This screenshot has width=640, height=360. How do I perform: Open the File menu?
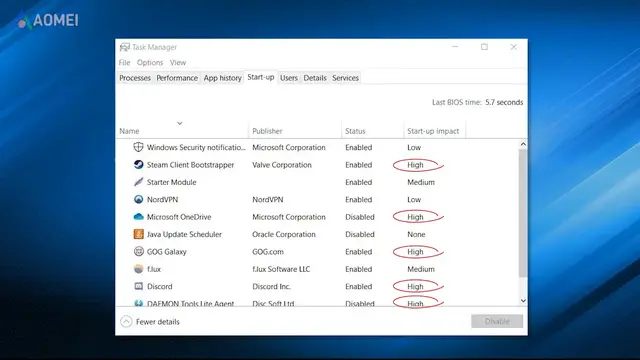(x=124, y=62)
